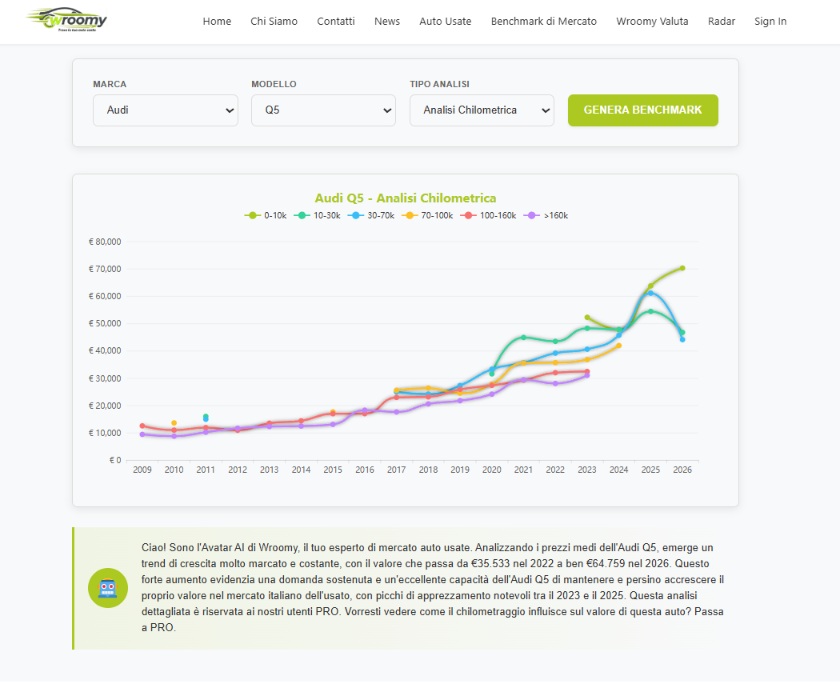Click the 30-70k data point at 2025
The image size is (840, 682).
click(650, 293)
